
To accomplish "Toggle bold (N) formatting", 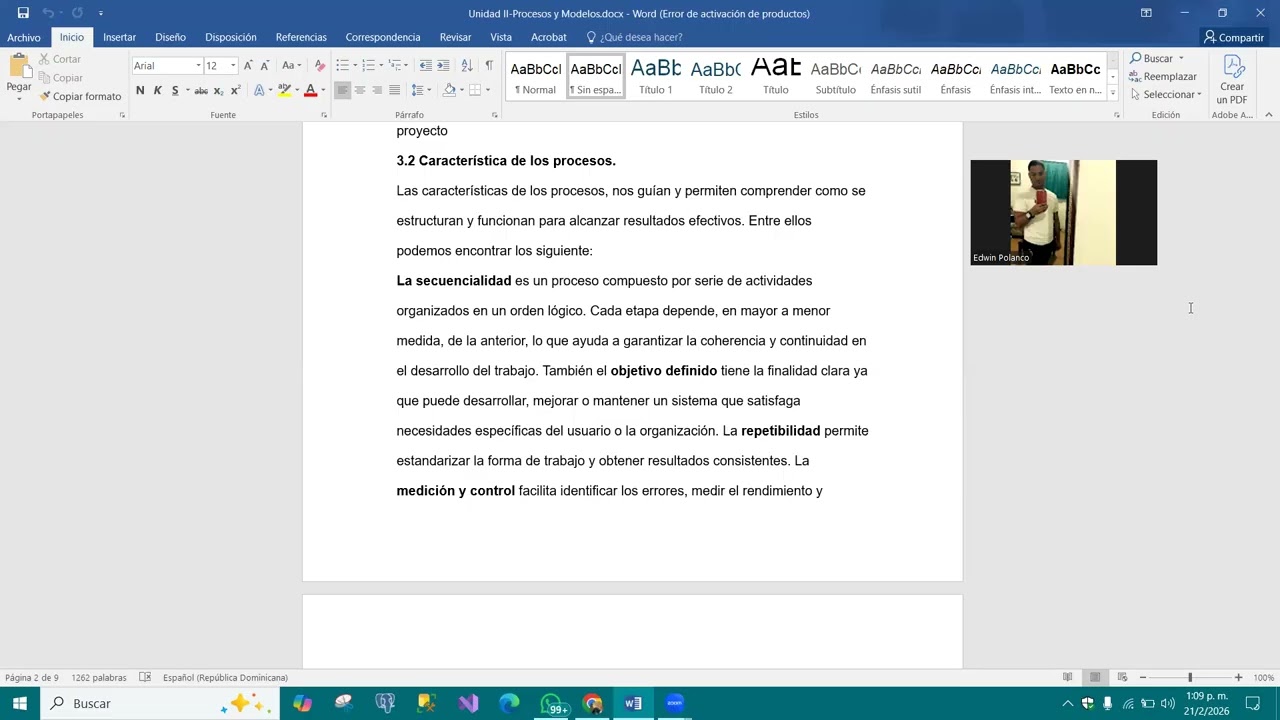I will [x=140, y=90].
